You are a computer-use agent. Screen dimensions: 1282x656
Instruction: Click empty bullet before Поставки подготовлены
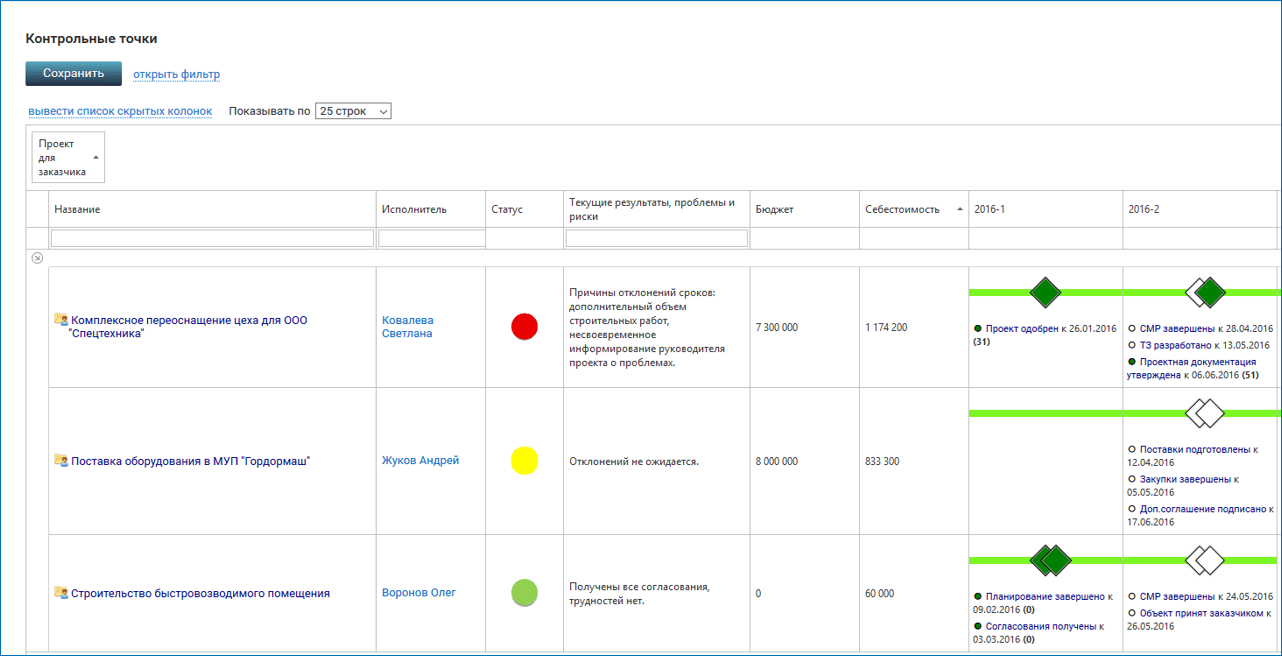[x=1132, y=449]
